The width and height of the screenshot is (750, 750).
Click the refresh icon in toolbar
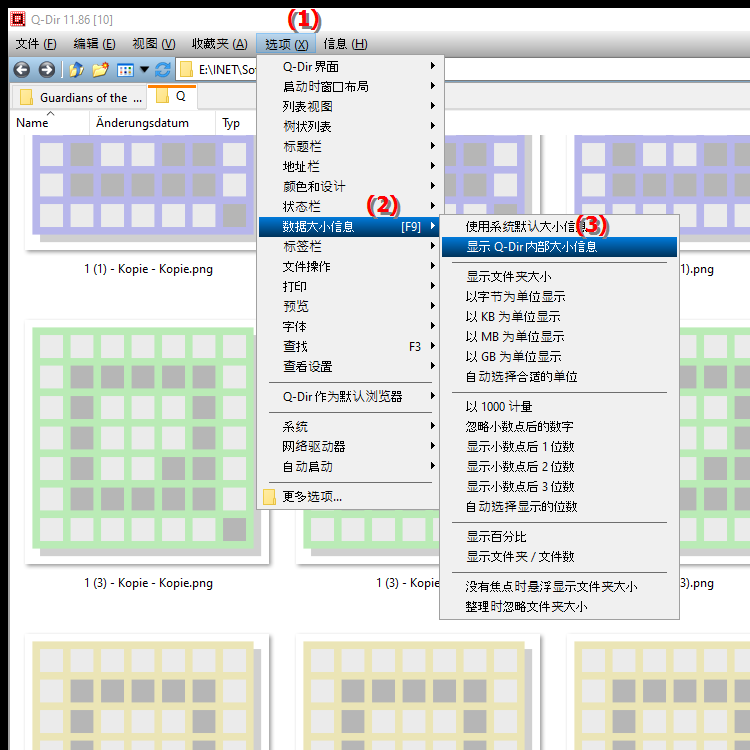point(163,70)
